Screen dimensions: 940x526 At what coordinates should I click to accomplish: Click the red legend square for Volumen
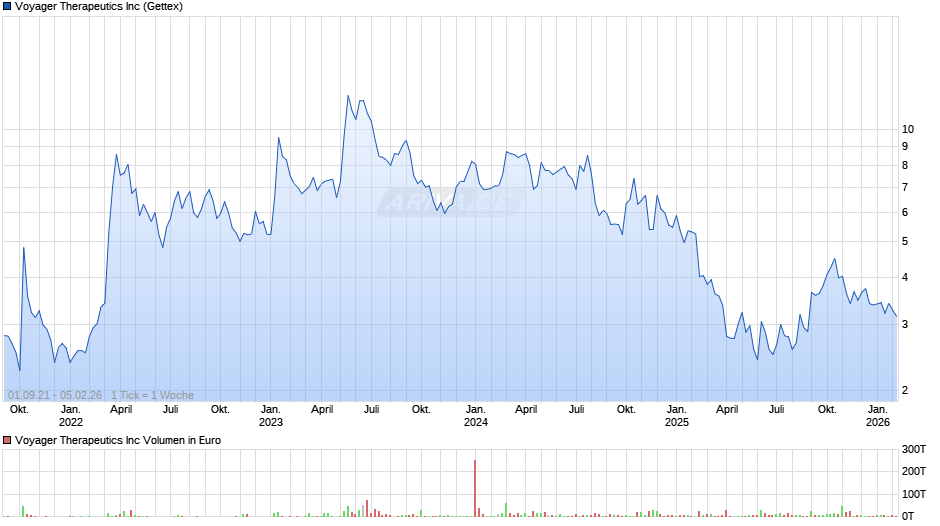click(7, 440)
